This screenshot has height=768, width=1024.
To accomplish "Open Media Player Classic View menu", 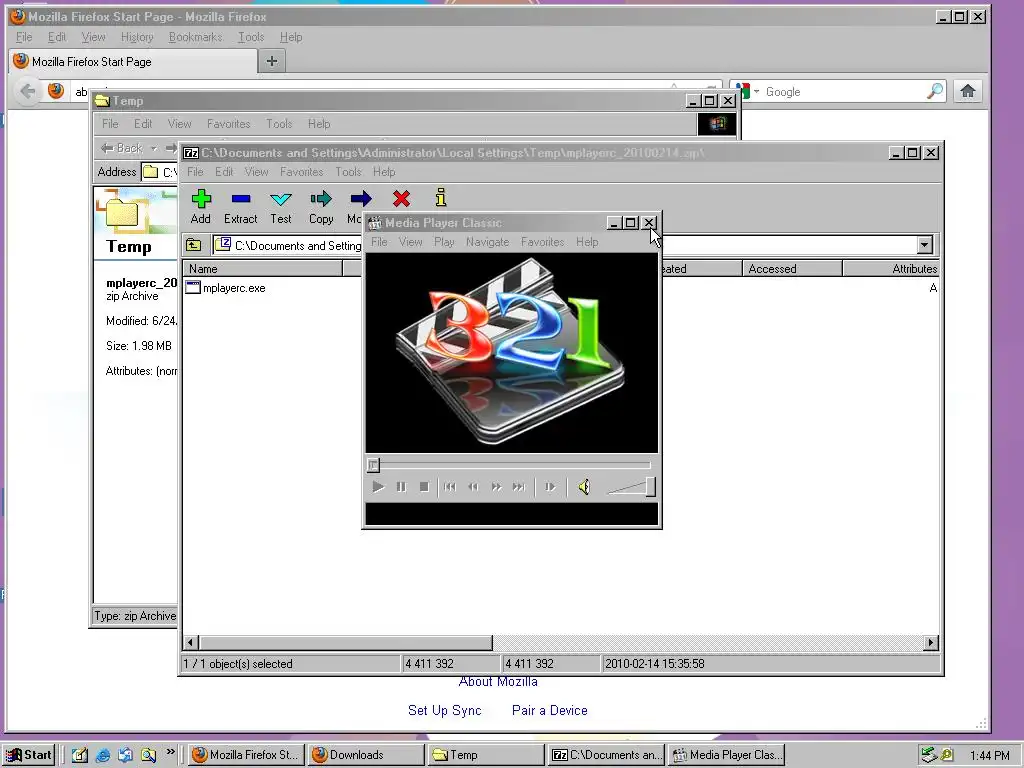I will pyautogui.click(x=411, y=242).
